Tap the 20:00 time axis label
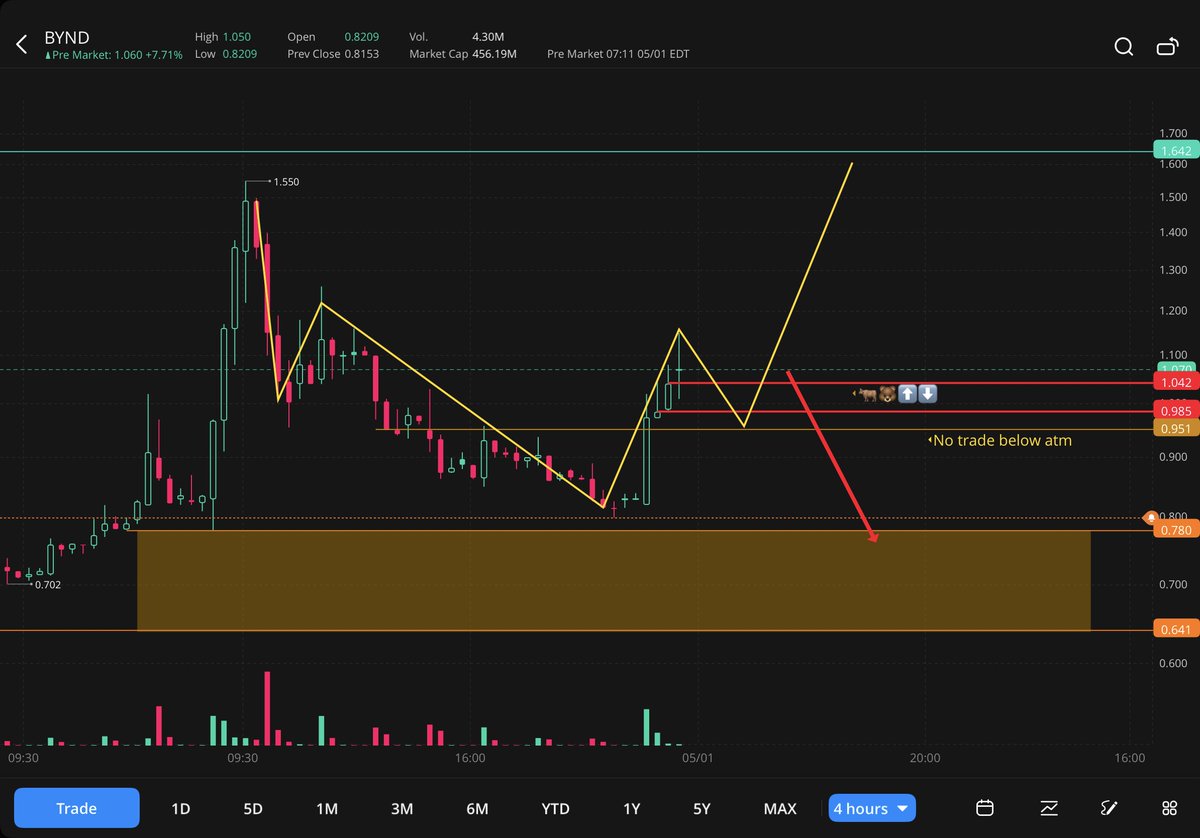The width and height of the screenshot is (1200, 838). point(925,759)
